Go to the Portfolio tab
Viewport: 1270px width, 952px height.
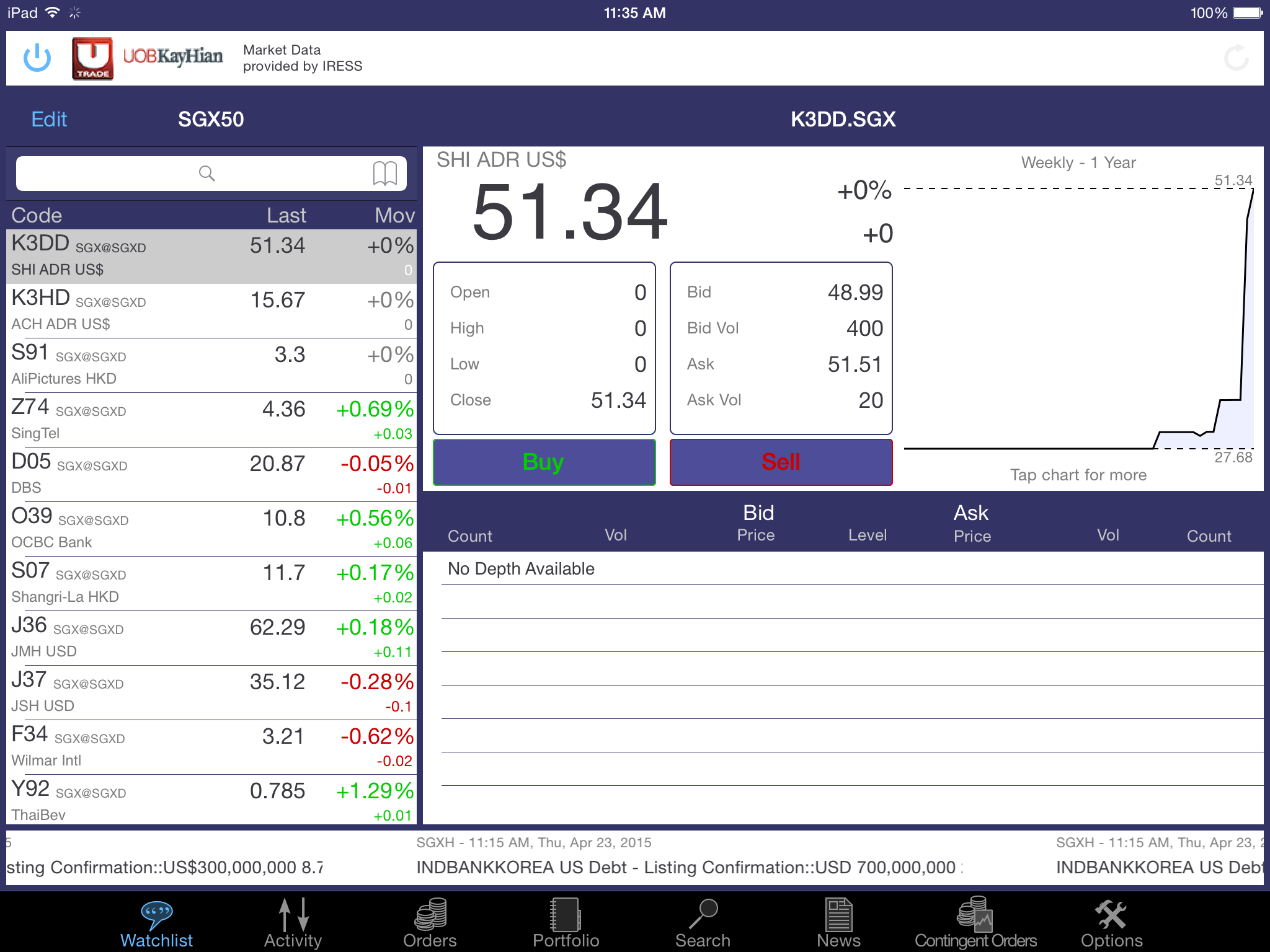(x=566, y=923)
